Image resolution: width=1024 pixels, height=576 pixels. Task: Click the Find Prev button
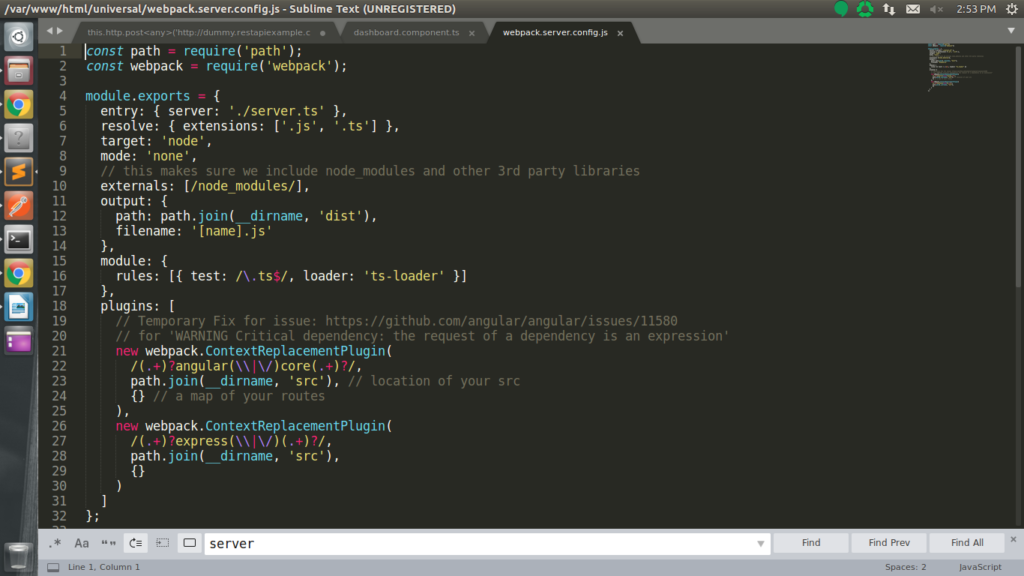click(889, 543)
